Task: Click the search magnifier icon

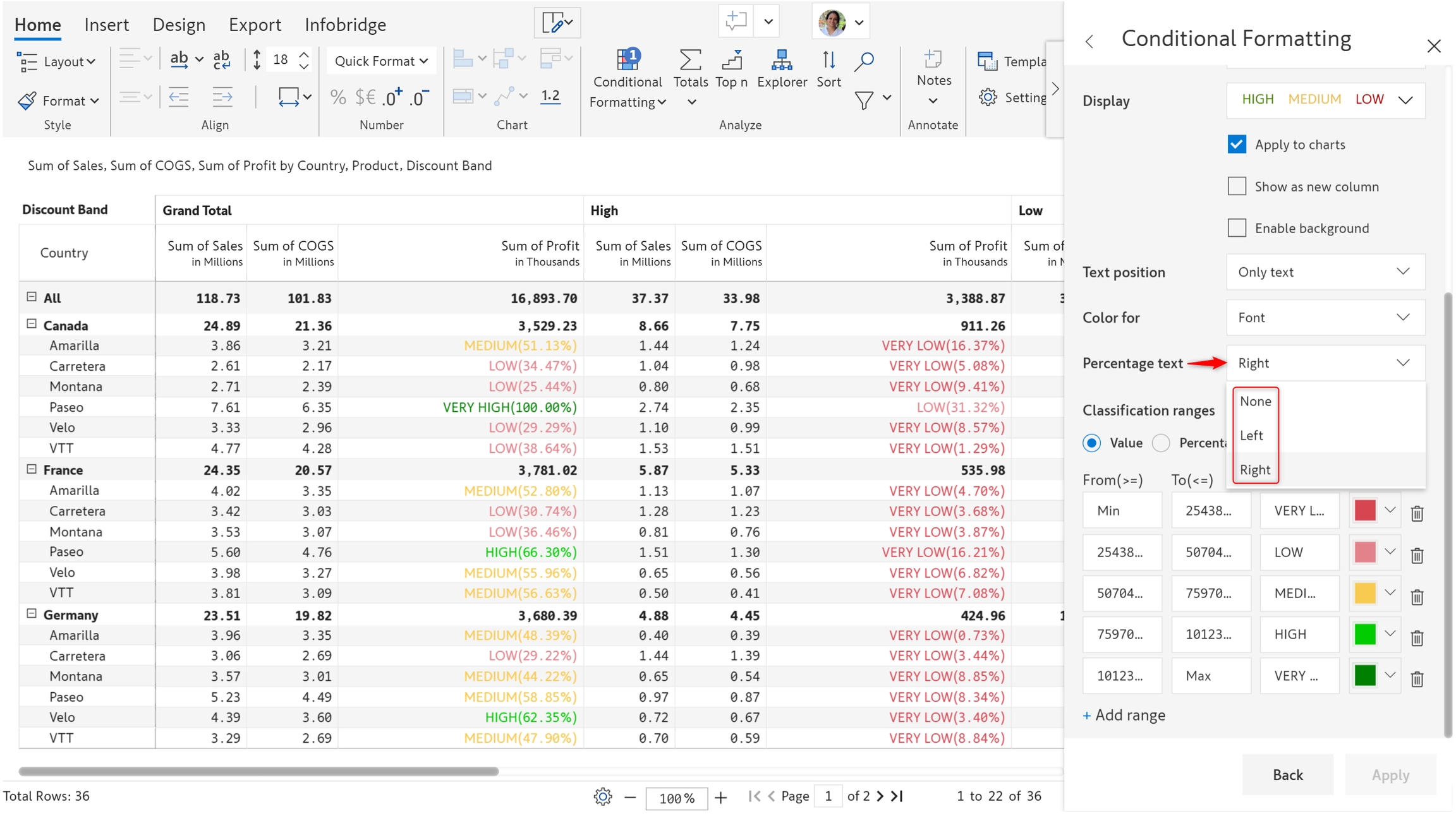Action: 863,61
